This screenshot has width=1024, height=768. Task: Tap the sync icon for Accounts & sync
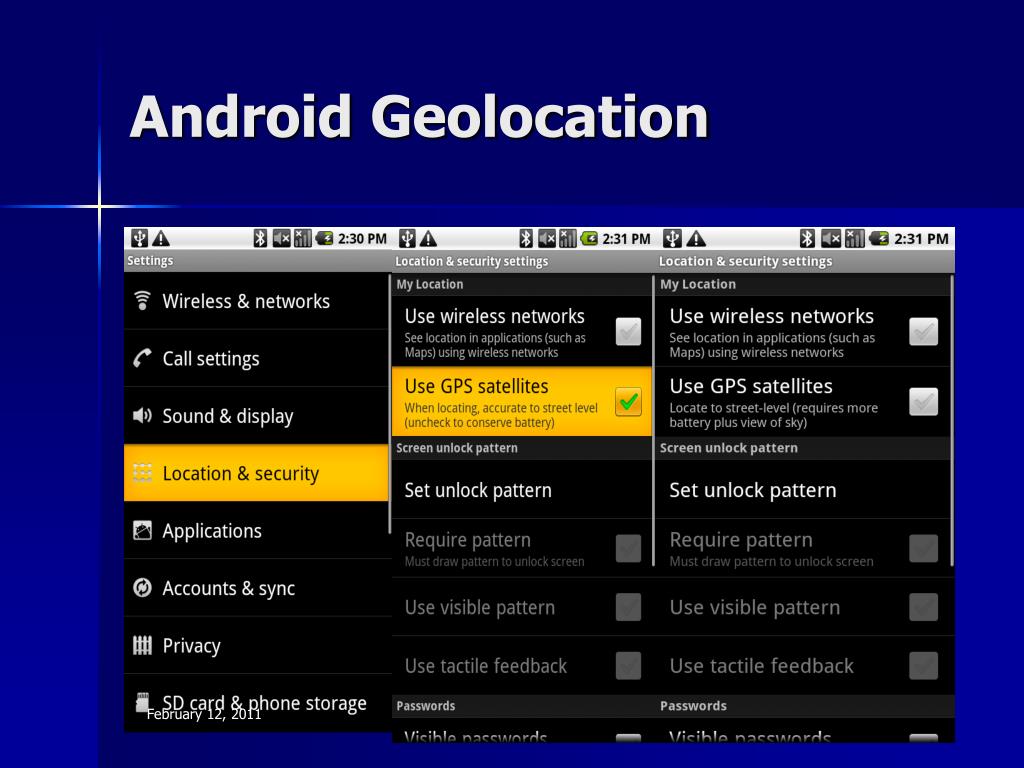pyautogui.click(x=142, y=588)
